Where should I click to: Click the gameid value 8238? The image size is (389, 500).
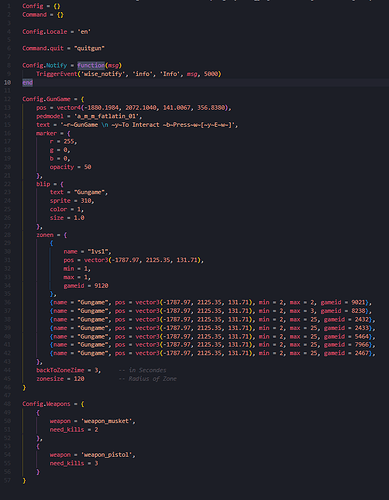[x=358, y=311]
